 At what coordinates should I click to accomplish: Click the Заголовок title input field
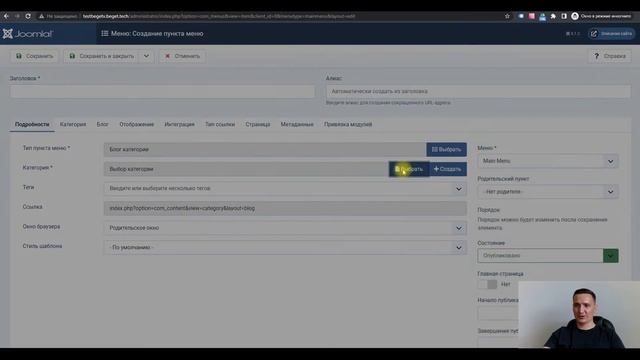[162, 91]
